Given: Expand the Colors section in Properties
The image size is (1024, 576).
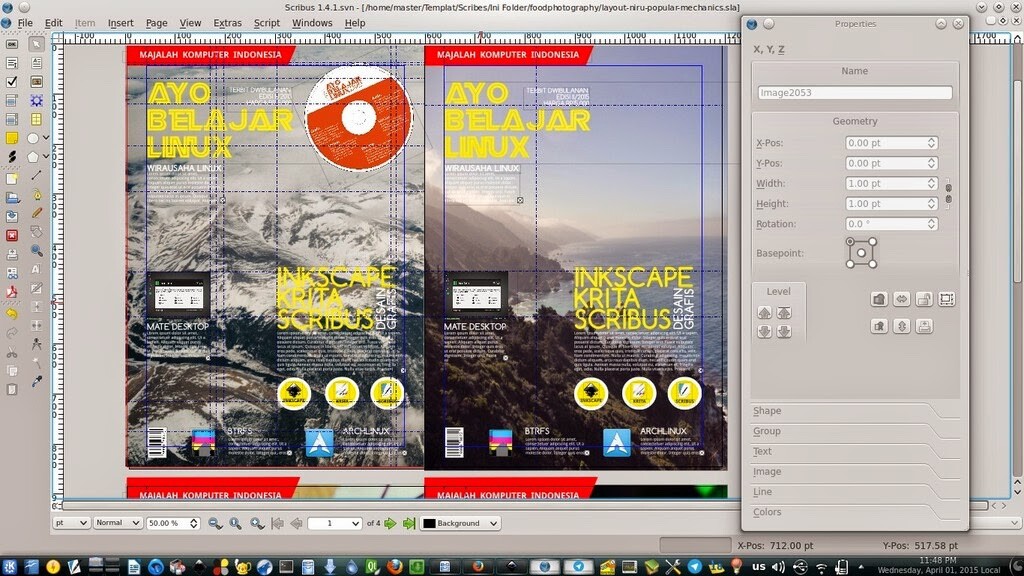Looking at the screenshot, I should click(x=767, y=512).
